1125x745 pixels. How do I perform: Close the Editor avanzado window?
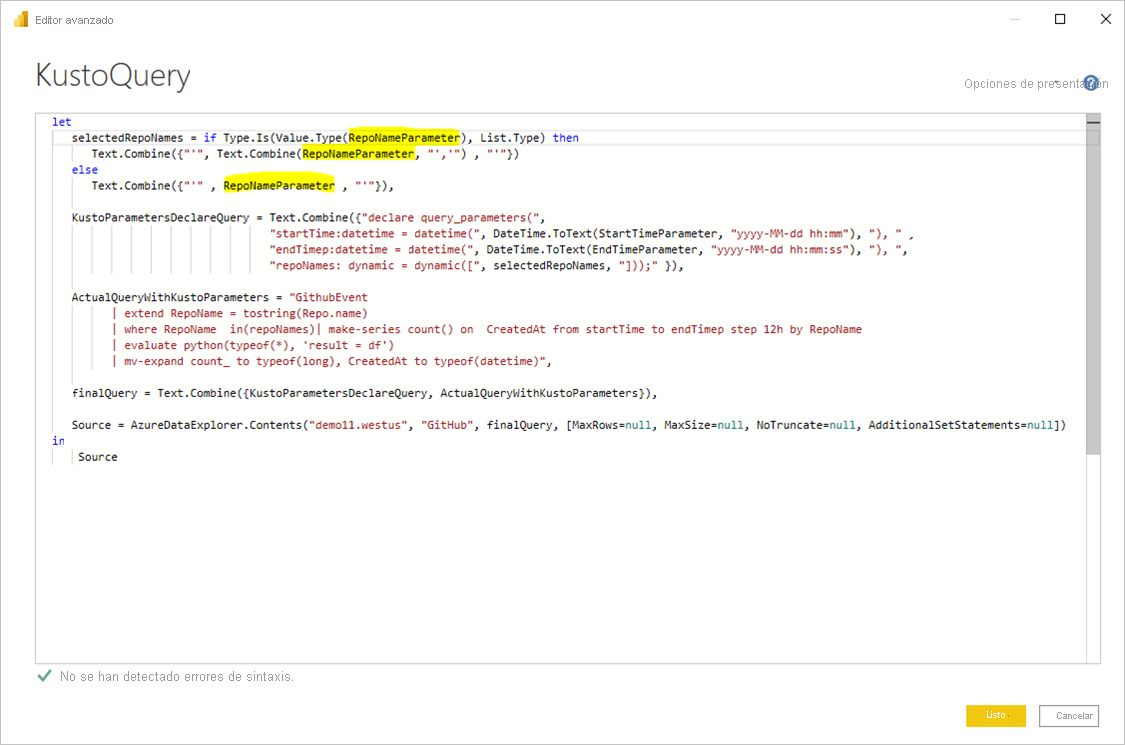[x=1106, y=19]
